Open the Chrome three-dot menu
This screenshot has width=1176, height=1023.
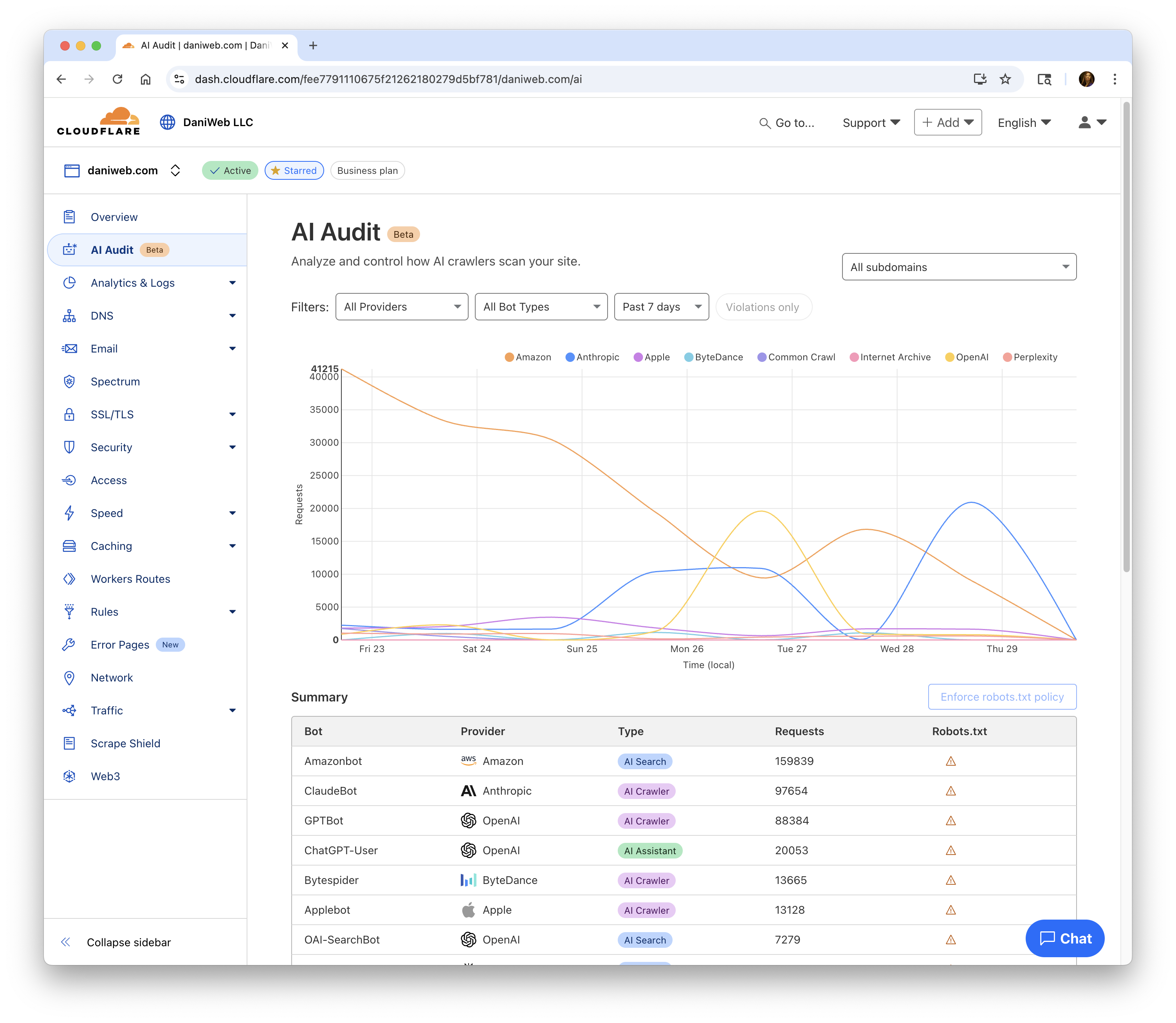1115,80
